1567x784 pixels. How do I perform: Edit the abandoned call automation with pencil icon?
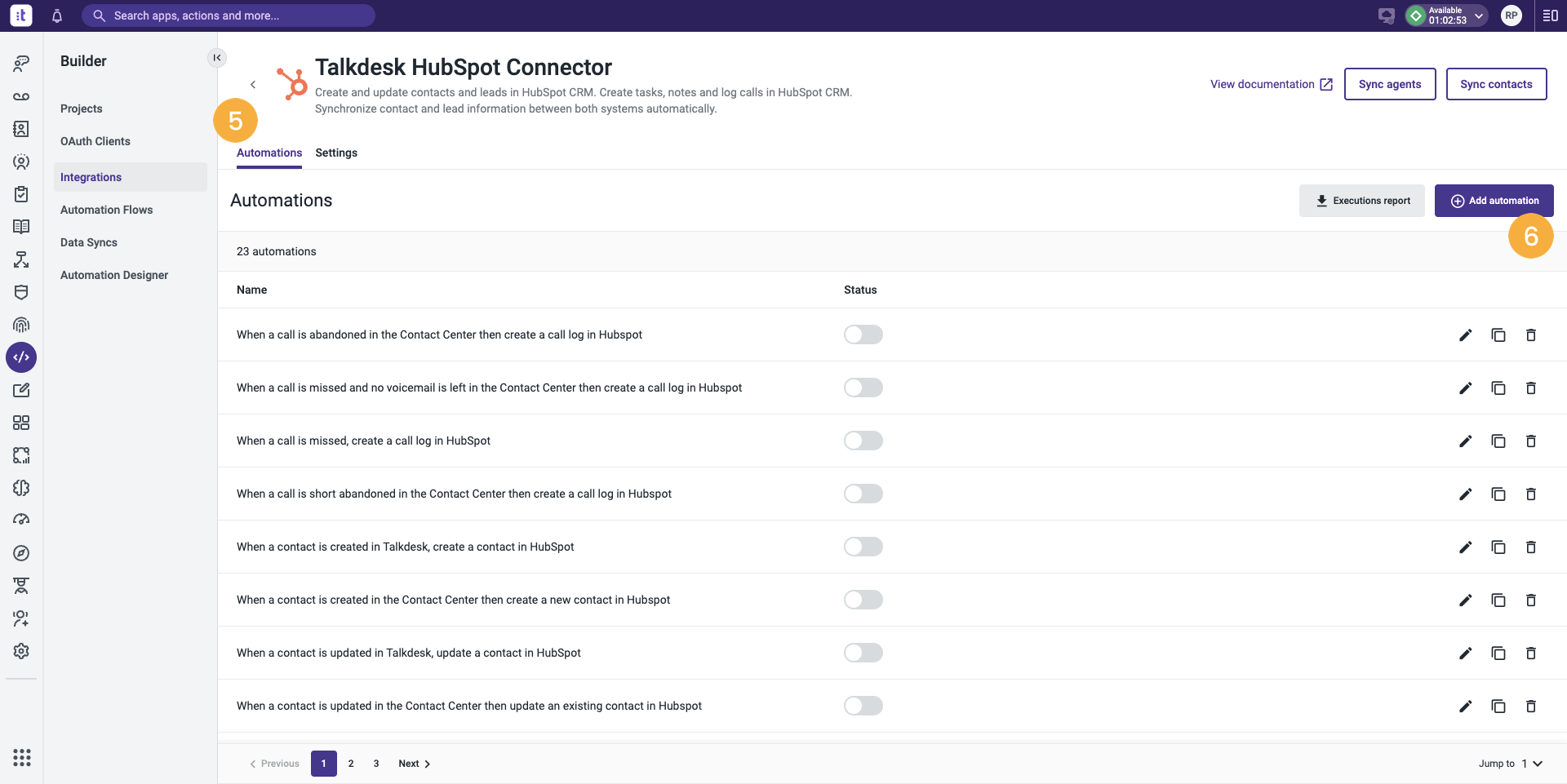tap(1466, 334)
